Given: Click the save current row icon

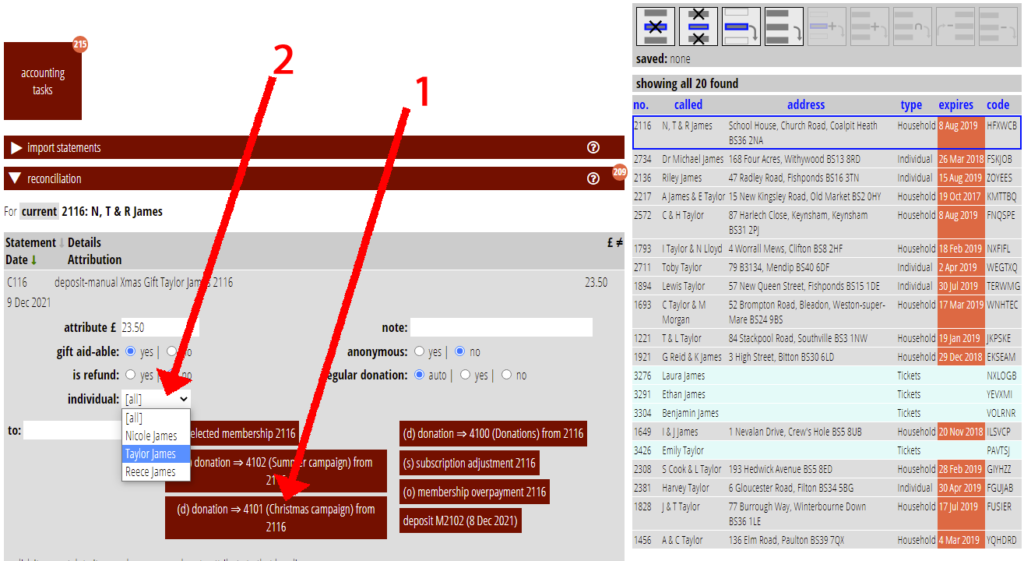Looking at the screenshot, I should click(x=741, y=27).
